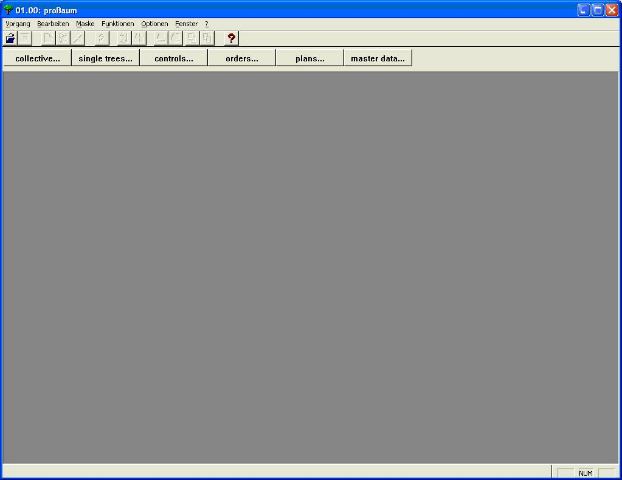This screenshot has height=480, width=622.
Task: Open the Vorgang menu
Action: coord(18,23)
